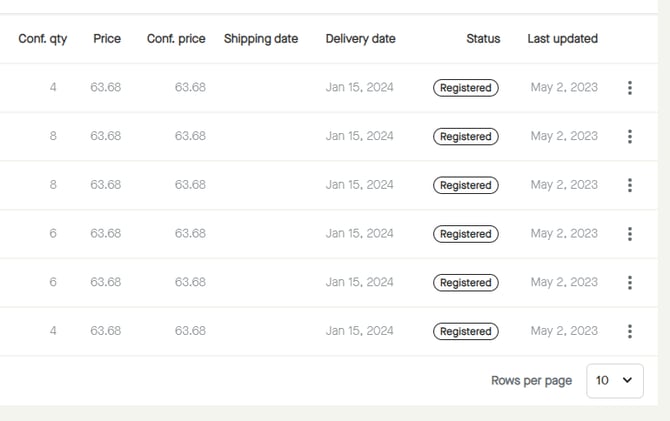Screen dimensions: 670x421
Task: Click the Registered status badge in the second row
Action: [x=466, y=137]
